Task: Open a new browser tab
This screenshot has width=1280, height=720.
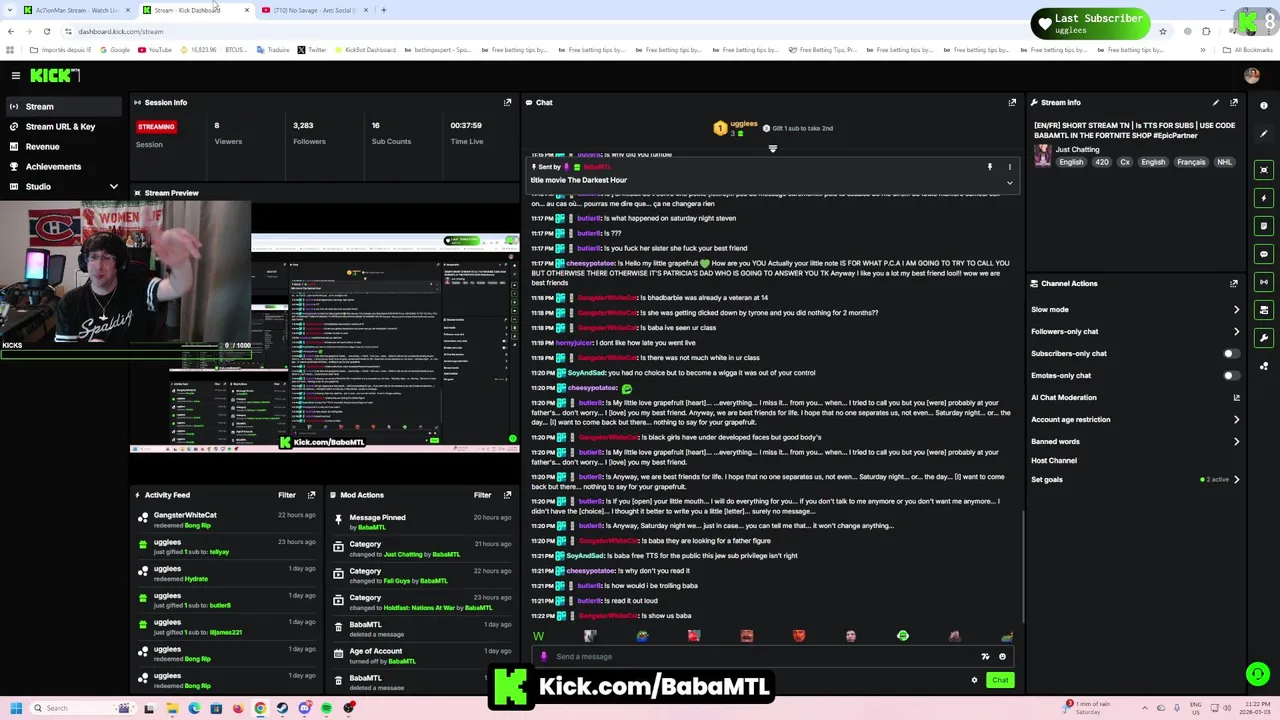Action: click(x=384, y=10)
